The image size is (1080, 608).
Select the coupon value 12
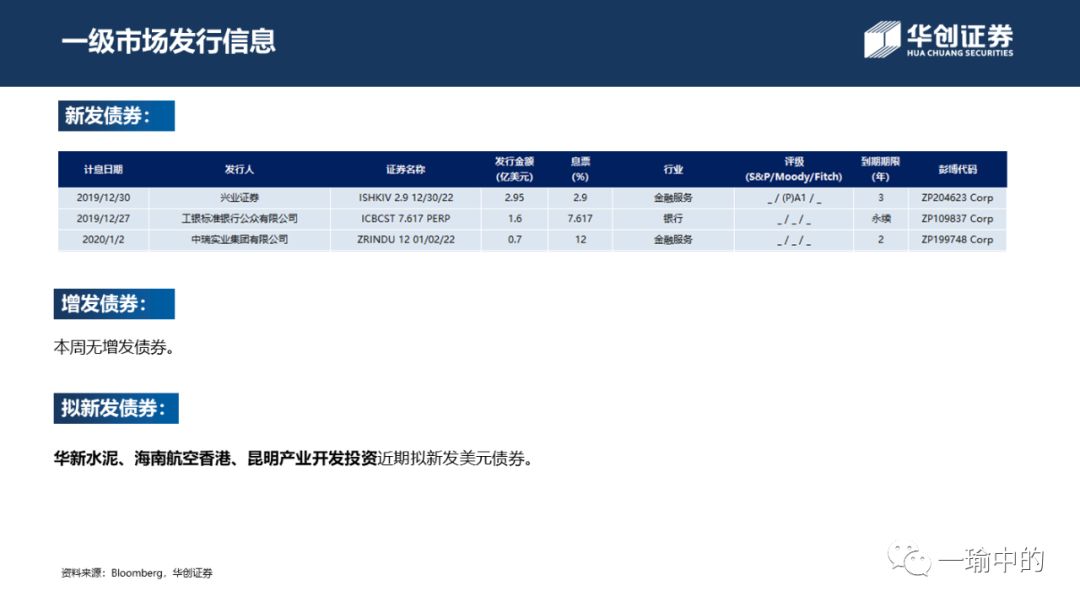click(x=581, y=240)
